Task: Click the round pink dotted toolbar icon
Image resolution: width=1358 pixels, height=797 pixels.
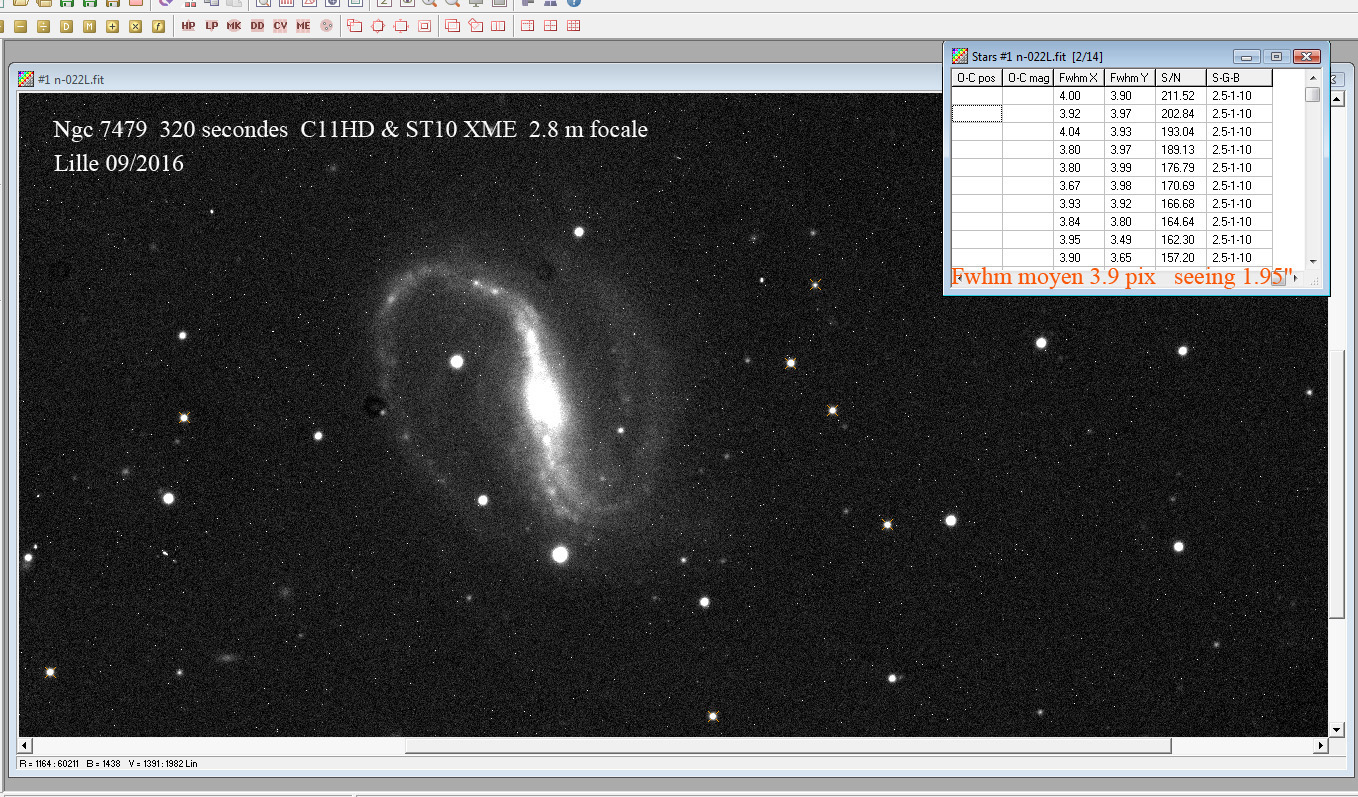Action: (x=326, y=26)
